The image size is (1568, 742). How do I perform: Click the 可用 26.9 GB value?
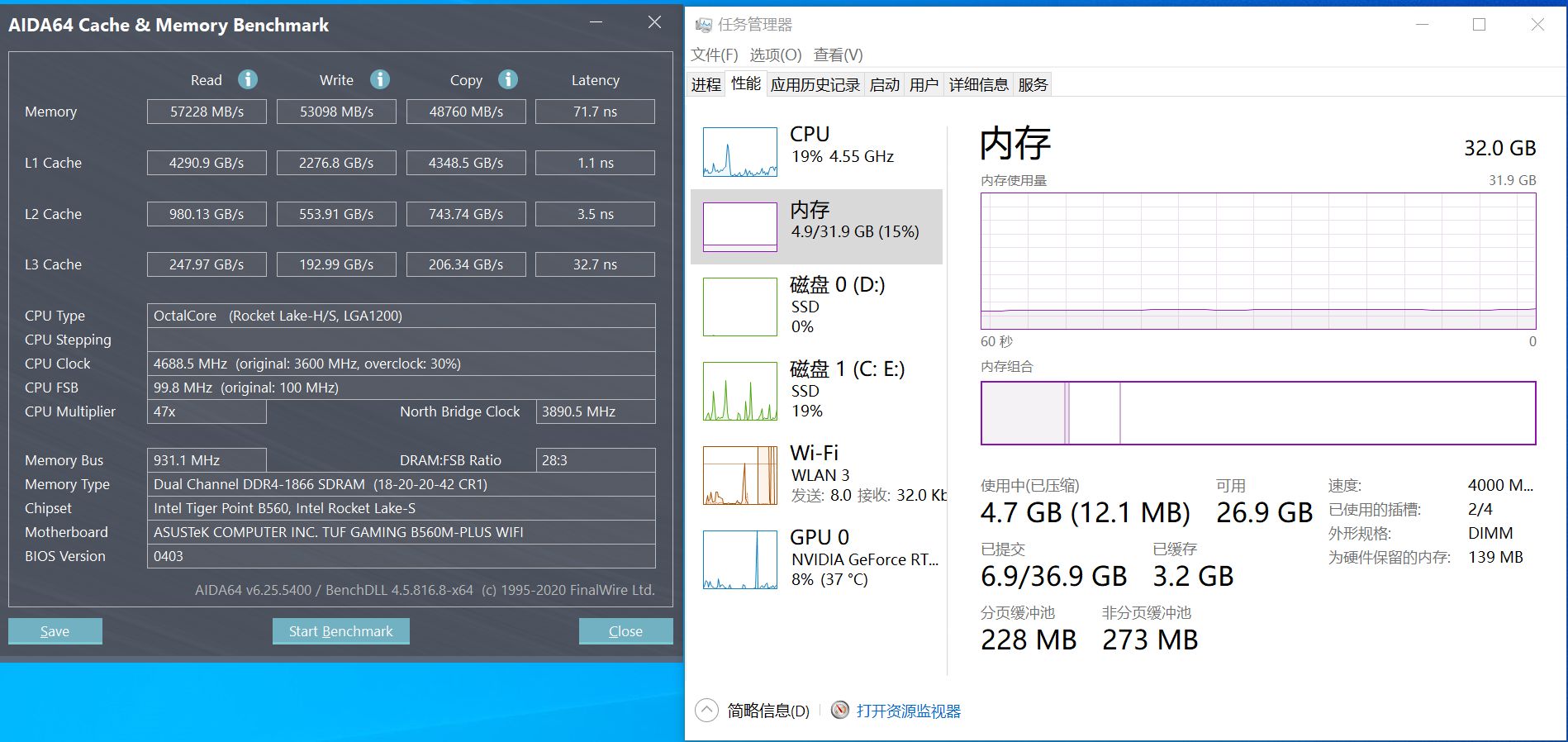tap(1264, 512)
